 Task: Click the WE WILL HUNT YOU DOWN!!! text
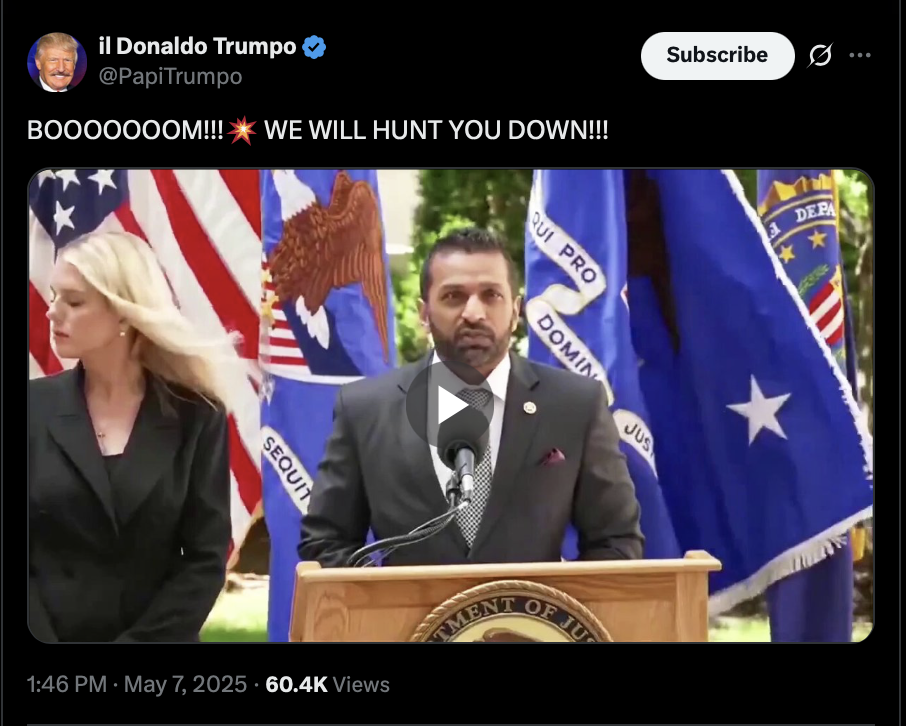click(436, 130)
